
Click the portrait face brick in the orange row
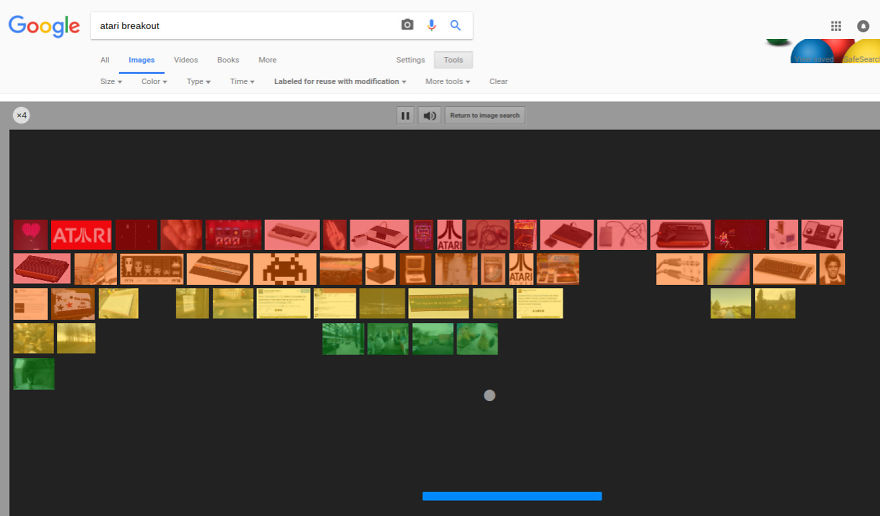[x=832, y=269]
